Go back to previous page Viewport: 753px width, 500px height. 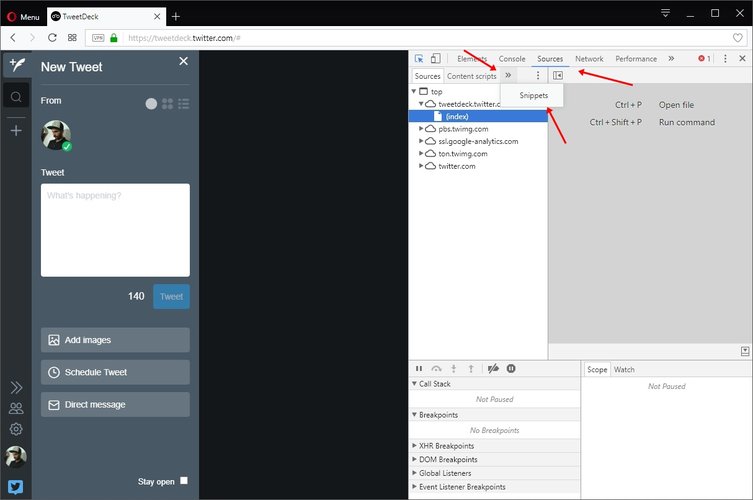coord(13,37)
